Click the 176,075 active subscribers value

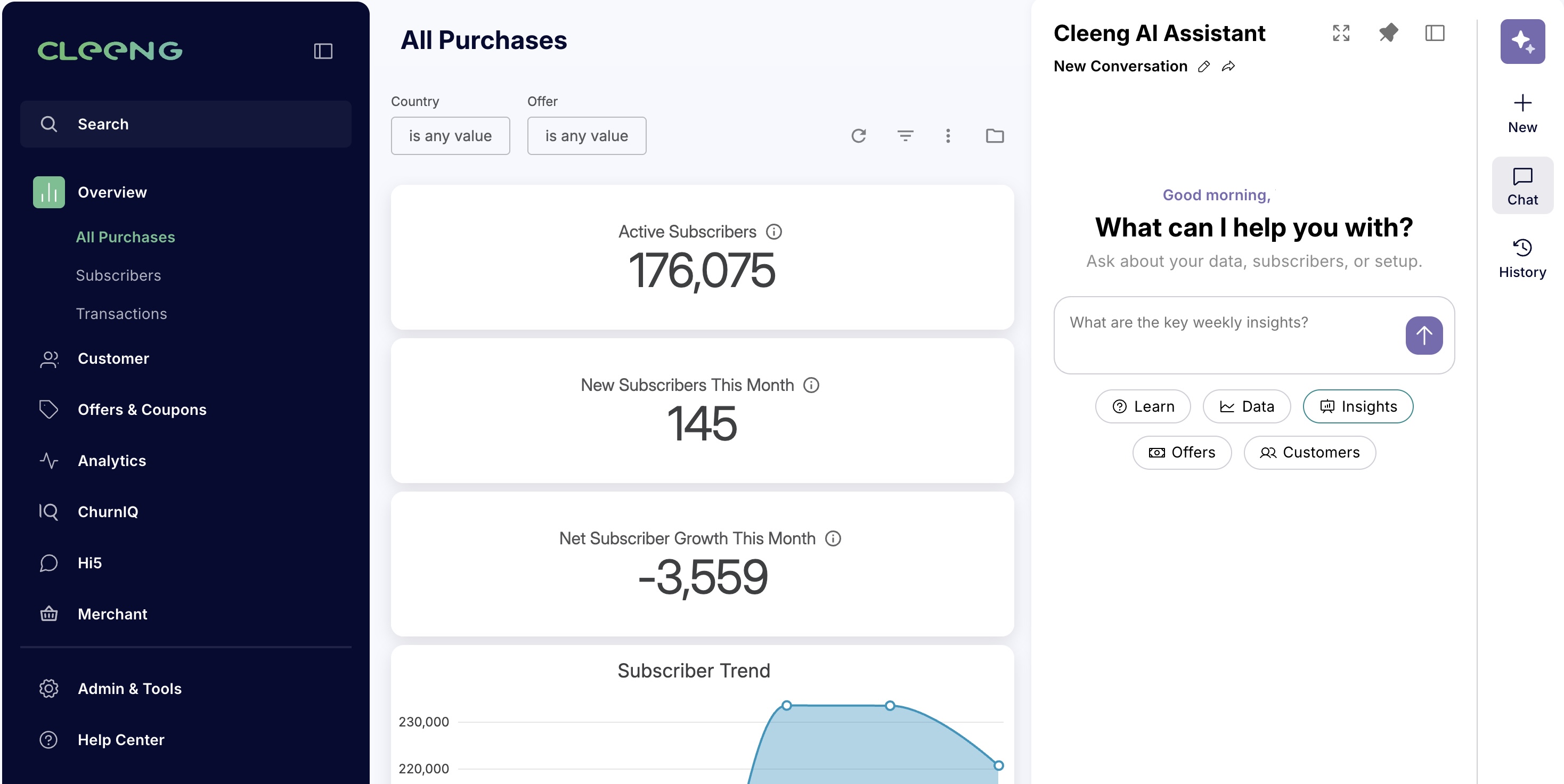pos(702,271)
